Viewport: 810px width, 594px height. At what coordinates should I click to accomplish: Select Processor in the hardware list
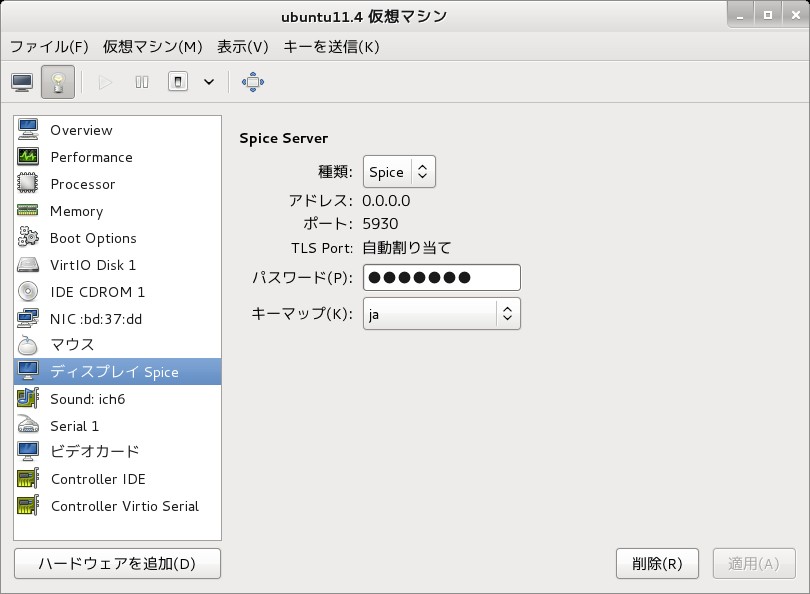pyautogui.click(x=118, y=184)
